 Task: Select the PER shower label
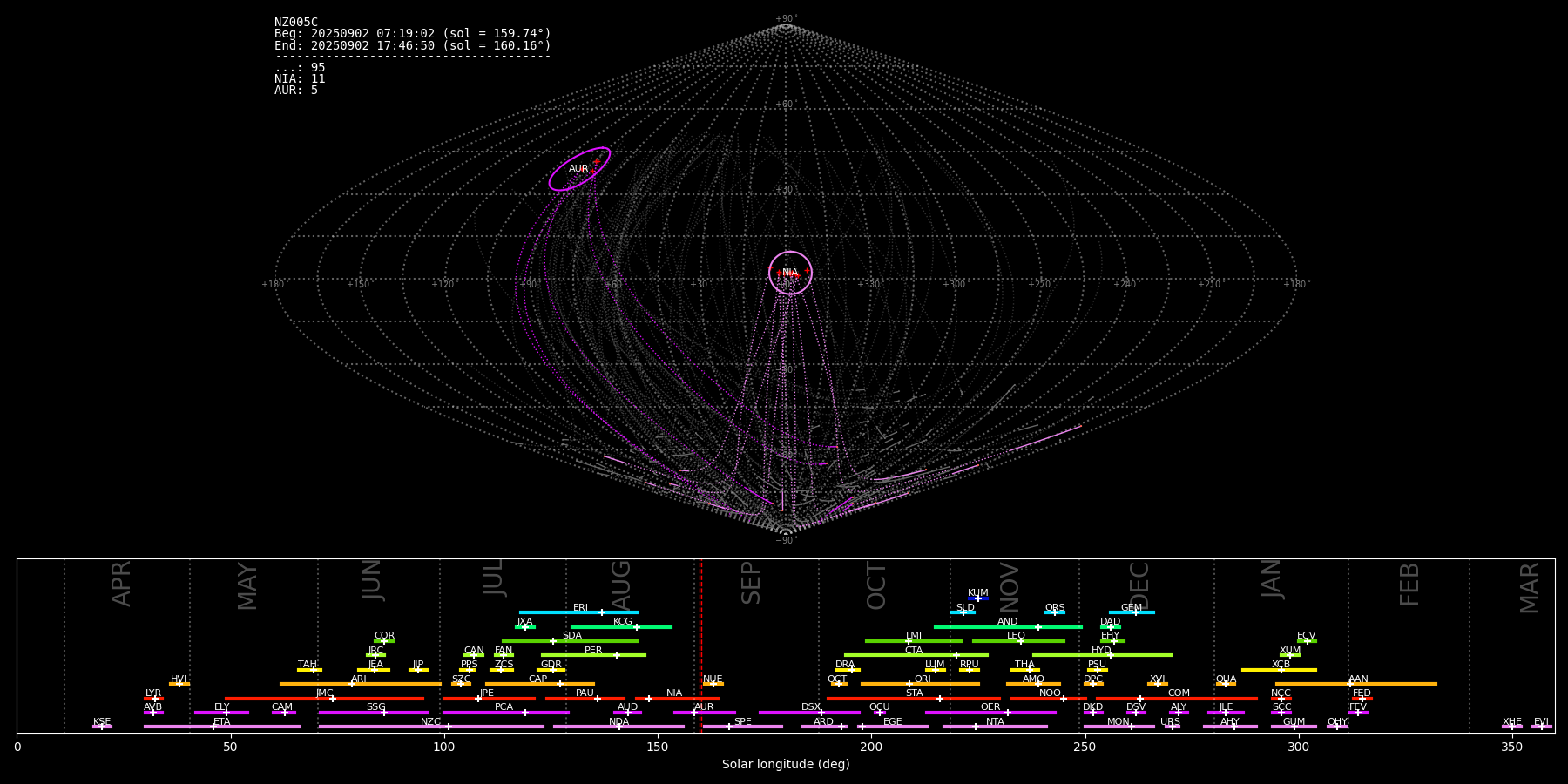pyautogui.click(x=593, y=651)
